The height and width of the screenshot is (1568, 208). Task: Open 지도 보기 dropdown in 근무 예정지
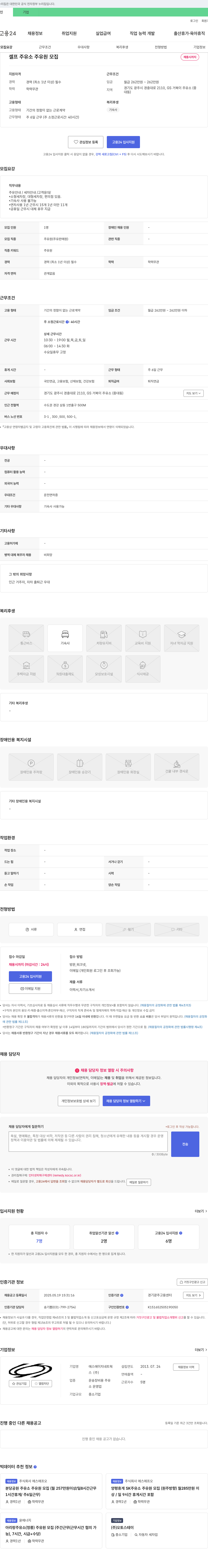[193, 393]
